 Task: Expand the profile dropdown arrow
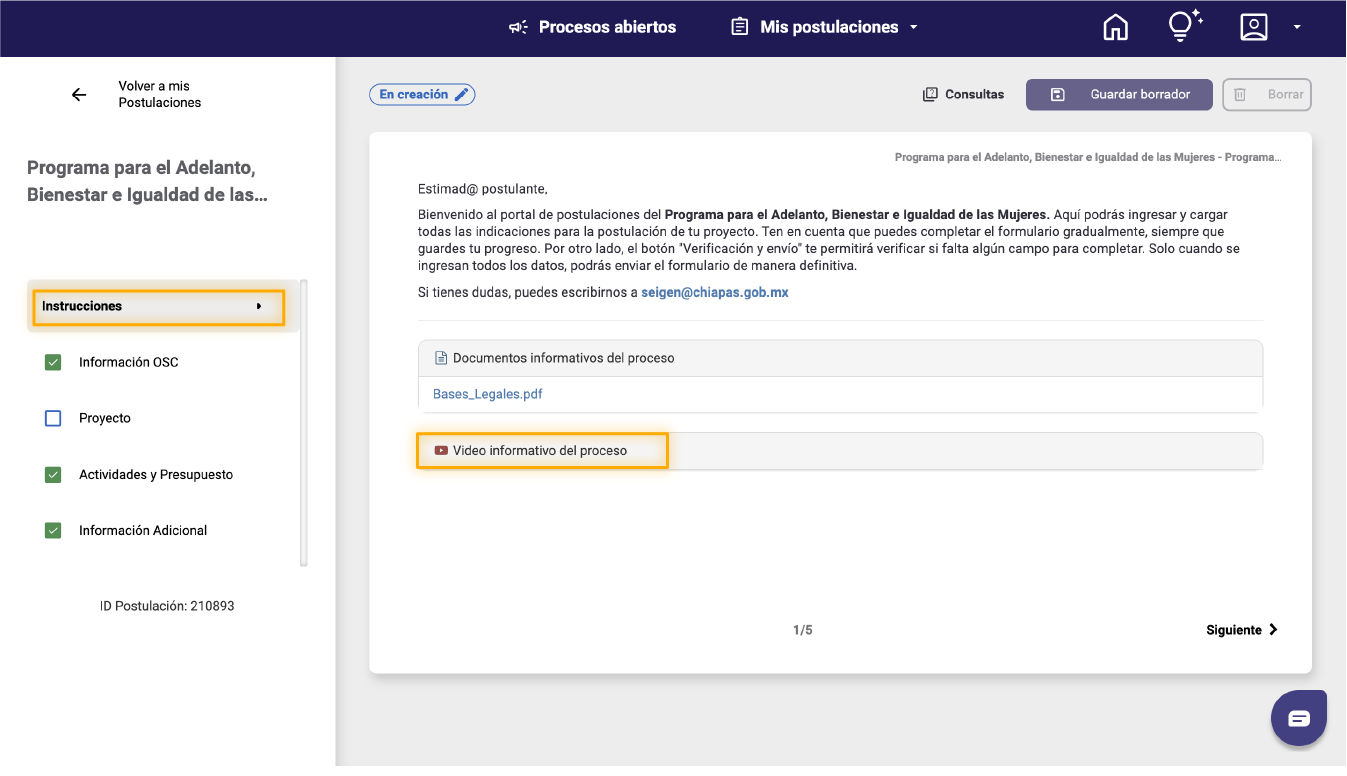(1297, 28)
